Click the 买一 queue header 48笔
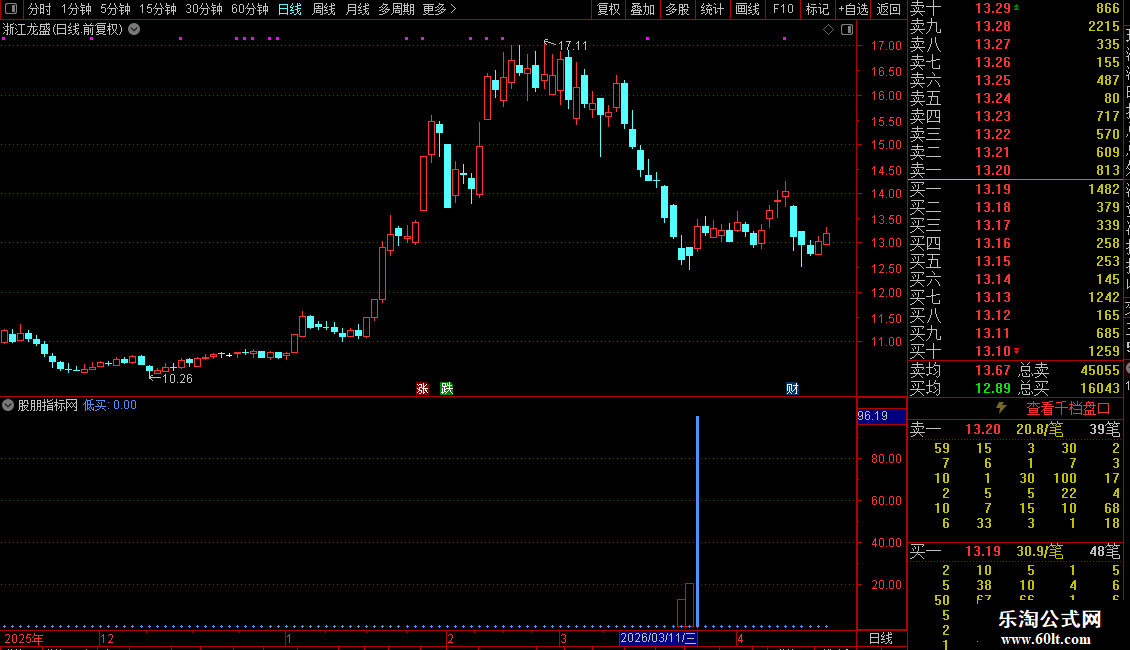The height and width of the screenshot is (650, 1130). pos(1015,551)
